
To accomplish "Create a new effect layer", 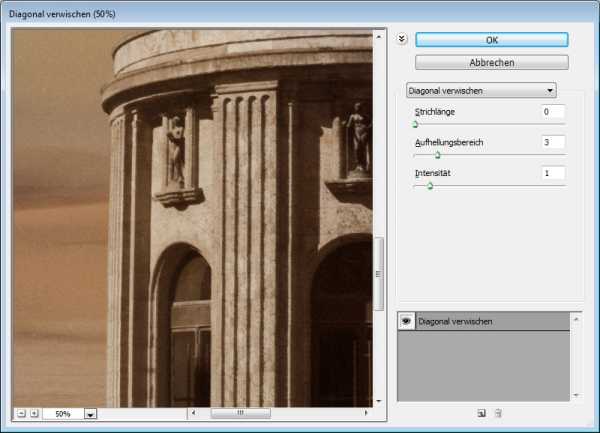I will coord(481,412).
